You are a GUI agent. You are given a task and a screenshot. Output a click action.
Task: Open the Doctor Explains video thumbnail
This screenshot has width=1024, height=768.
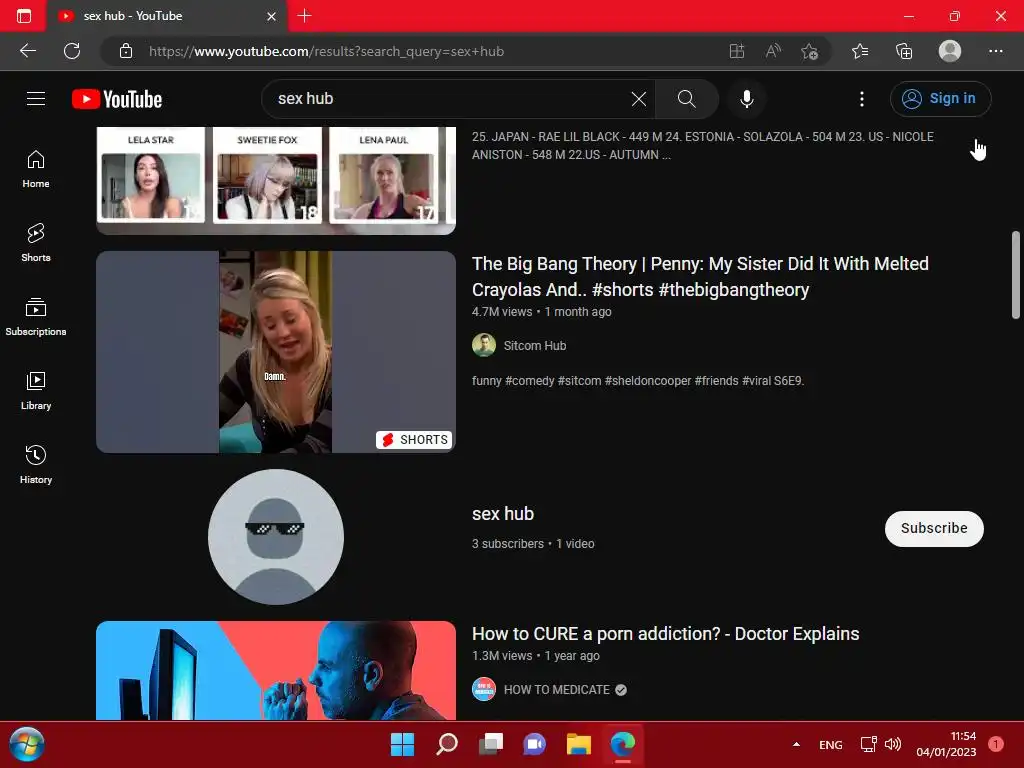(276, 671)
